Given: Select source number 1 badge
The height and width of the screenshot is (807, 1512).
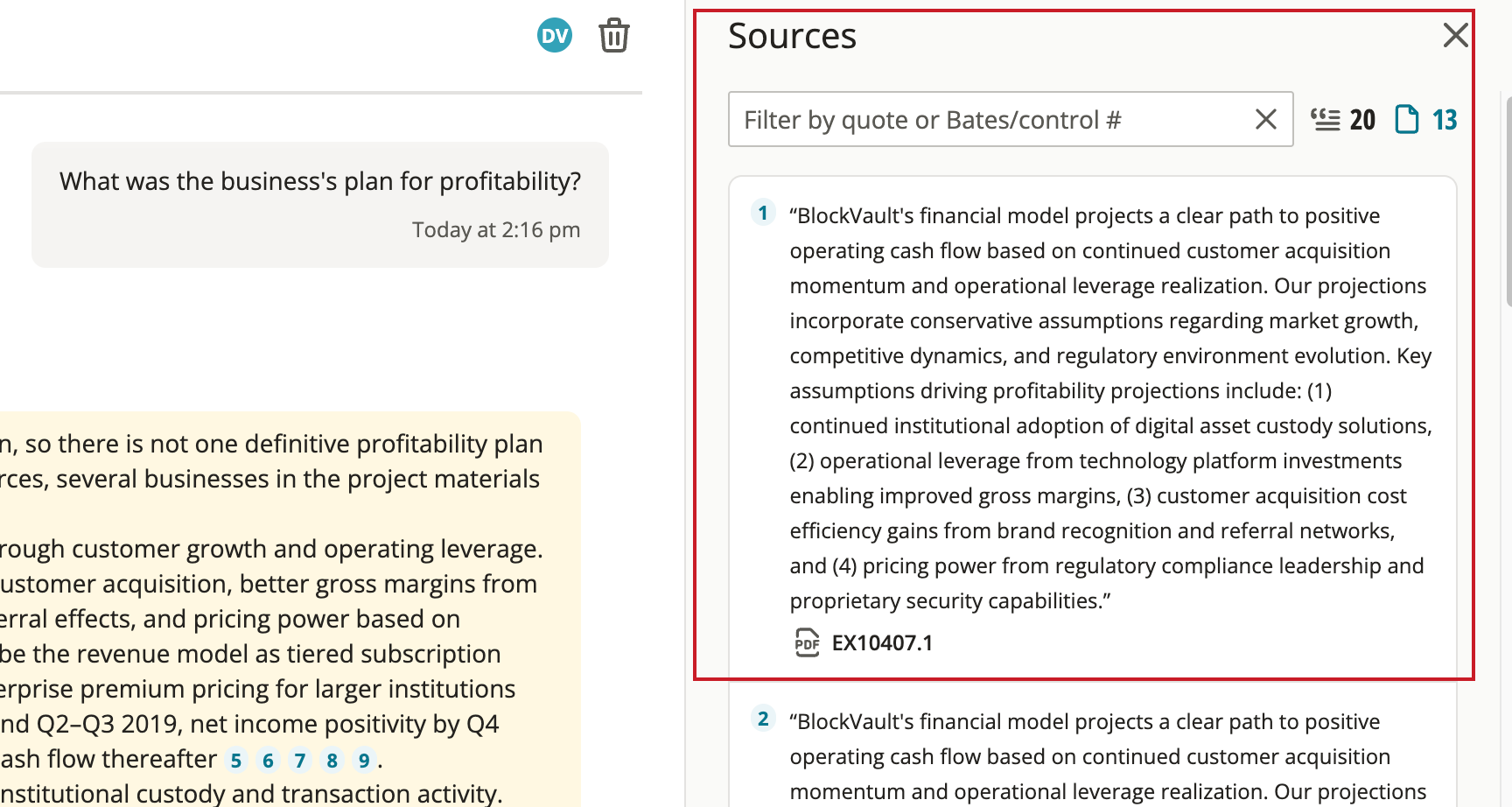Looking at the screenshot, I should point(763,214).
